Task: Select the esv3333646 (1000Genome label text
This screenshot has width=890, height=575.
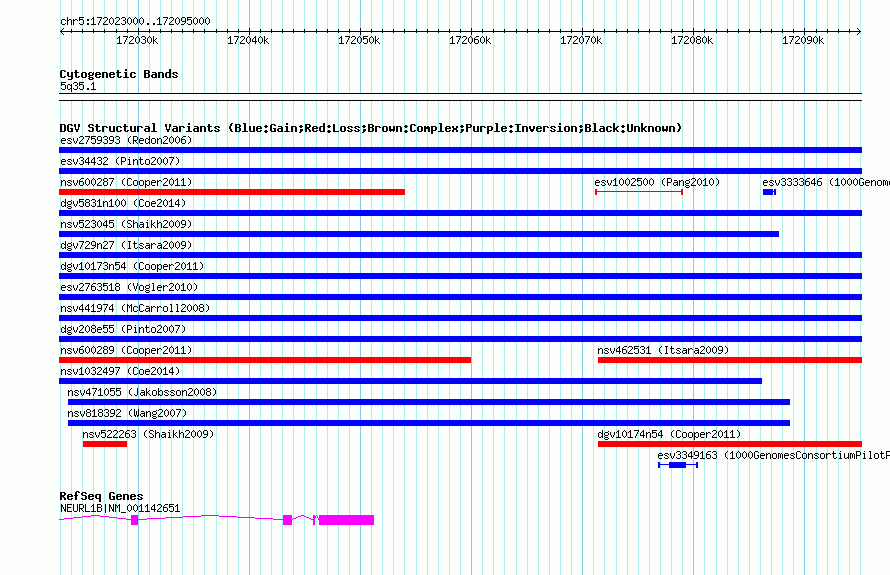Action: tap(826, 182)
